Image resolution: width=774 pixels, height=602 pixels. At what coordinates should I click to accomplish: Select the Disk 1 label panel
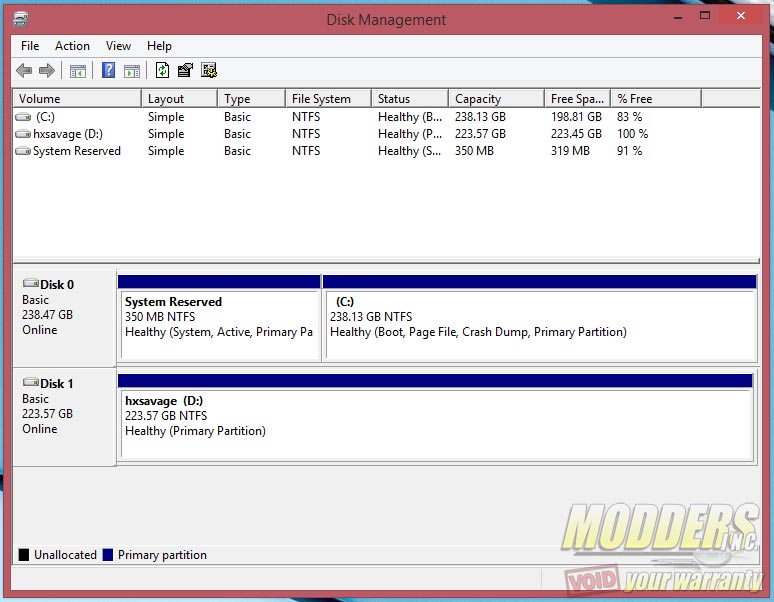65,417
